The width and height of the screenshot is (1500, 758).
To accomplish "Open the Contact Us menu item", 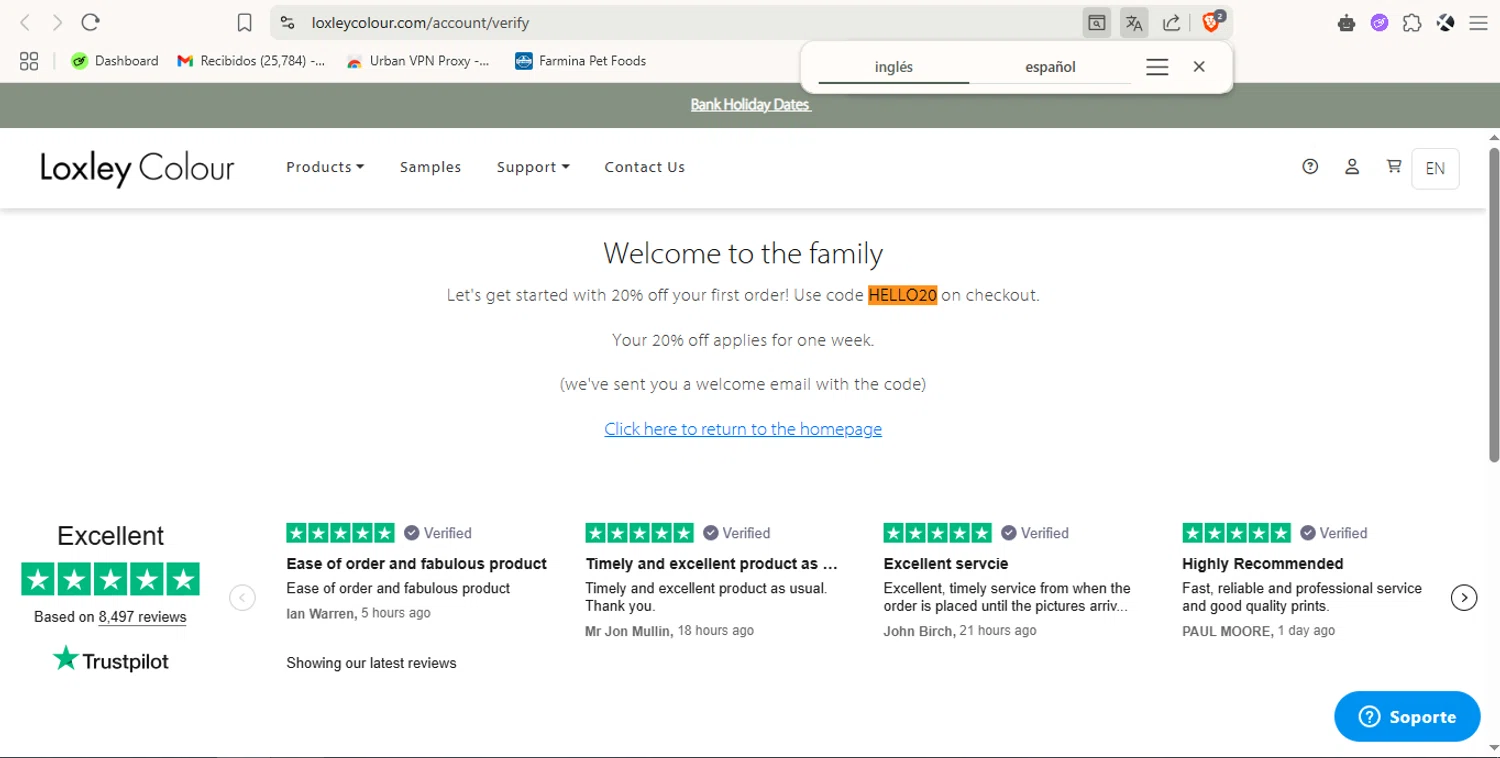I will click(x=645, y=167).
